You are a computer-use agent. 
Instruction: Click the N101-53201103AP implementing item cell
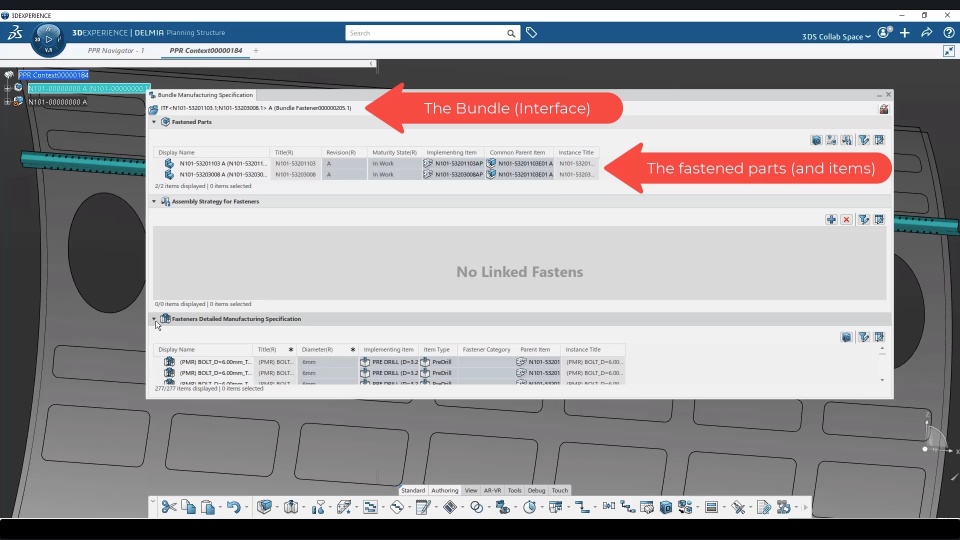point(453,163)
